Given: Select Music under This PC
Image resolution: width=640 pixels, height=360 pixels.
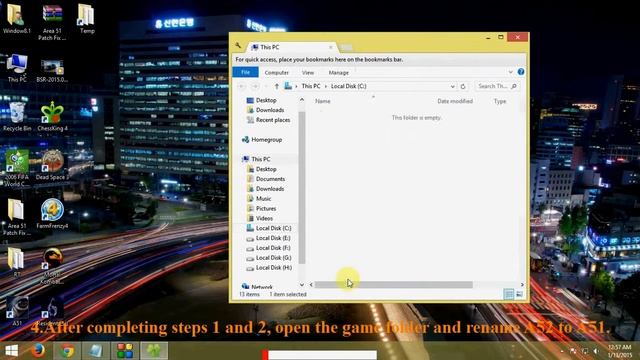Looking at the screenshot, I should [259, 199].
